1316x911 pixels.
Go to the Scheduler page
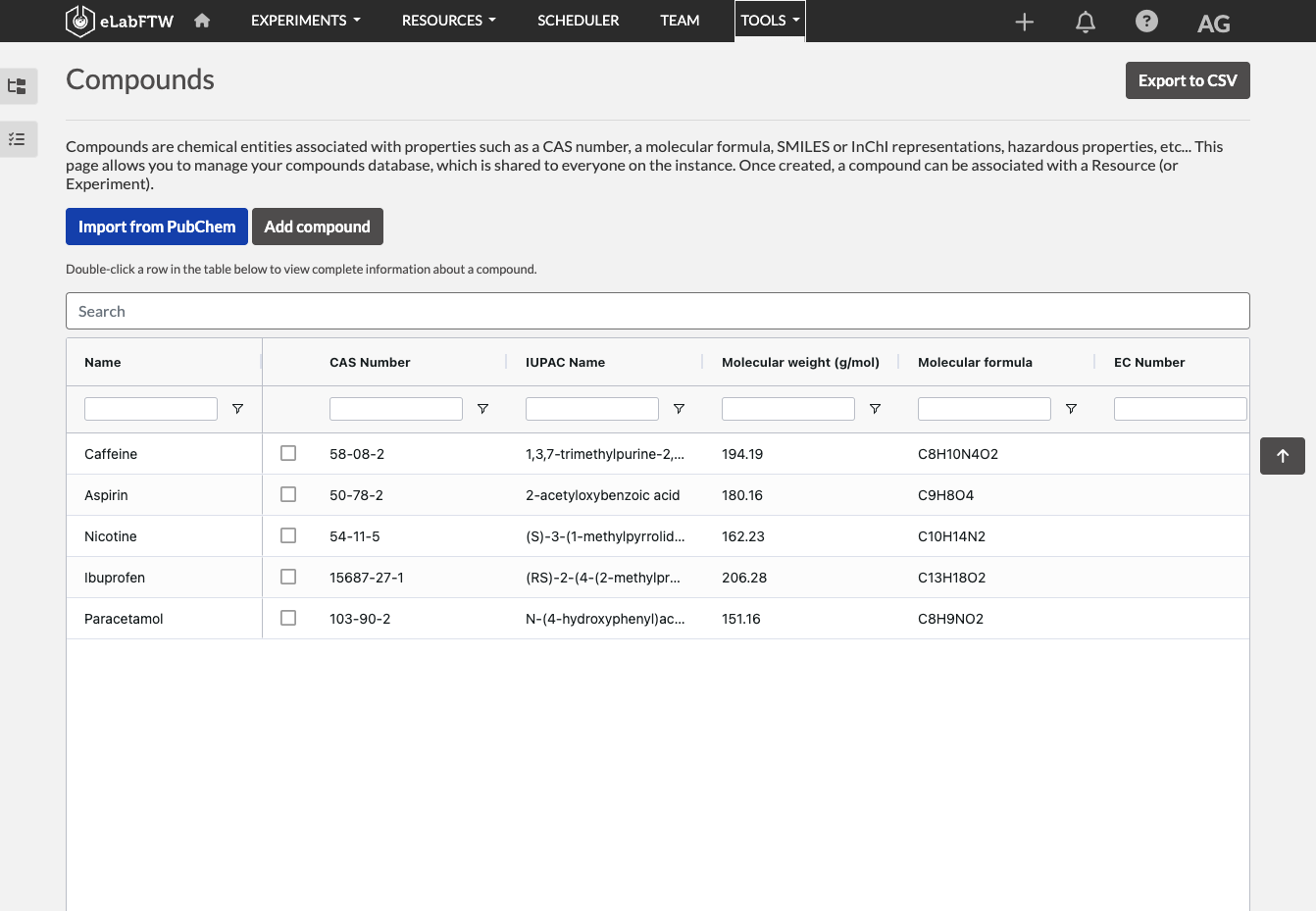coord(579,21)
